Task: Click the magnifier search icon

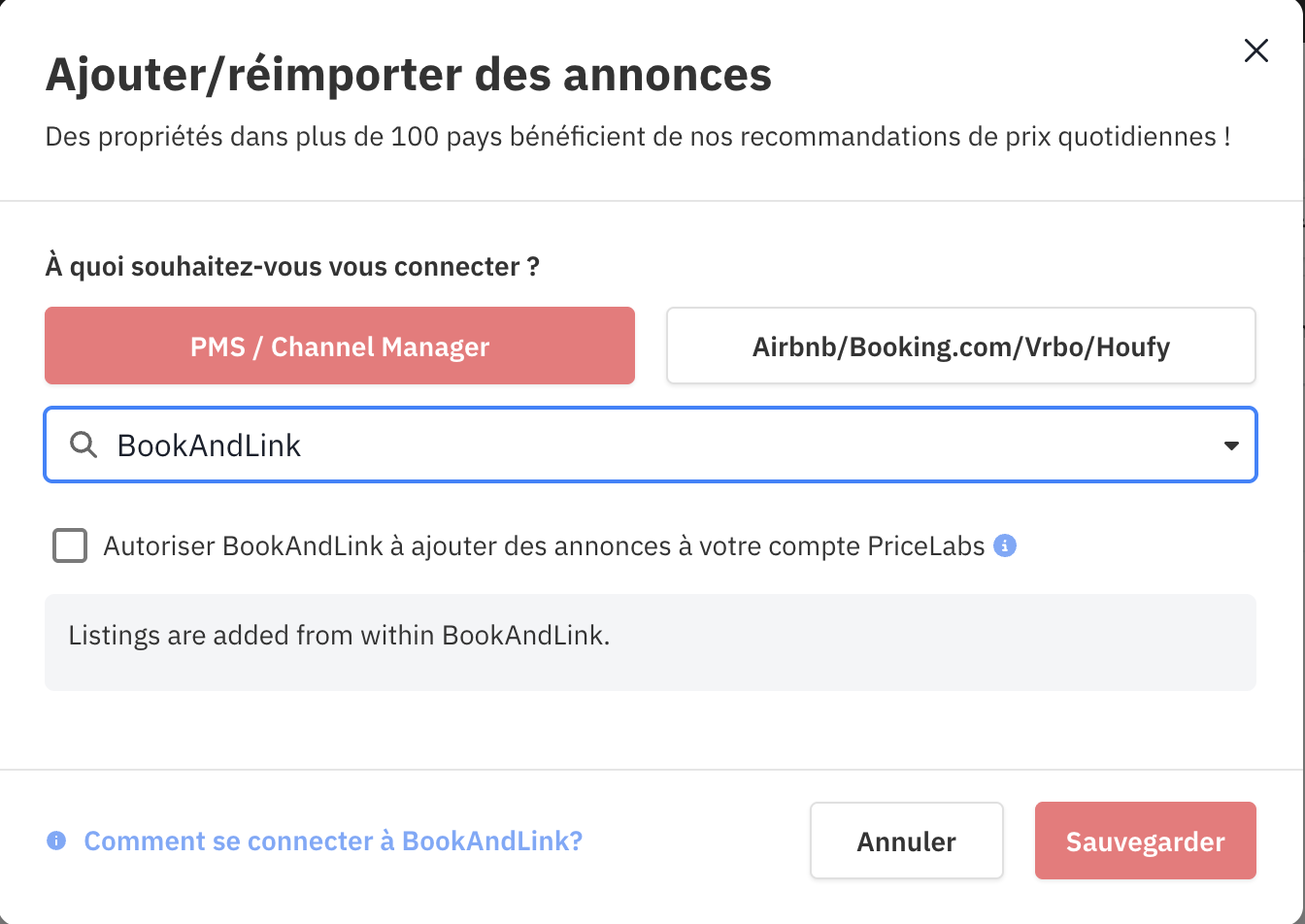Action: [x=84, y=445]
